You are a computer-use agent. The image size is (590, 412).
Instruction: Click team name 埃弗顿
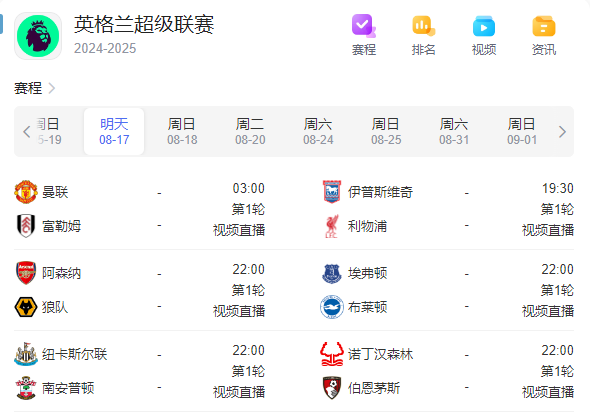[x=367, y=273]
